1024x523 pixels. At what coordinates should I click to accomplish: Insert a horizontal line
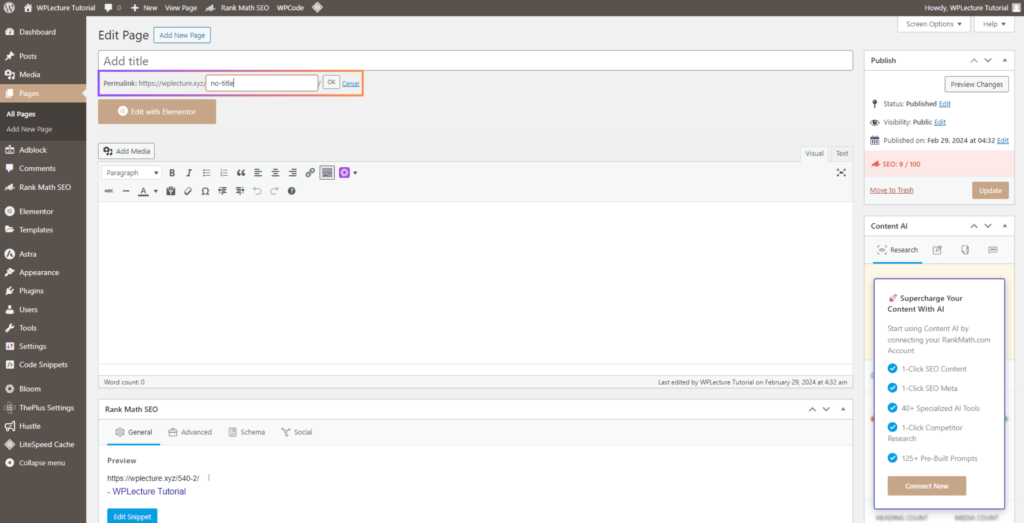126,191
